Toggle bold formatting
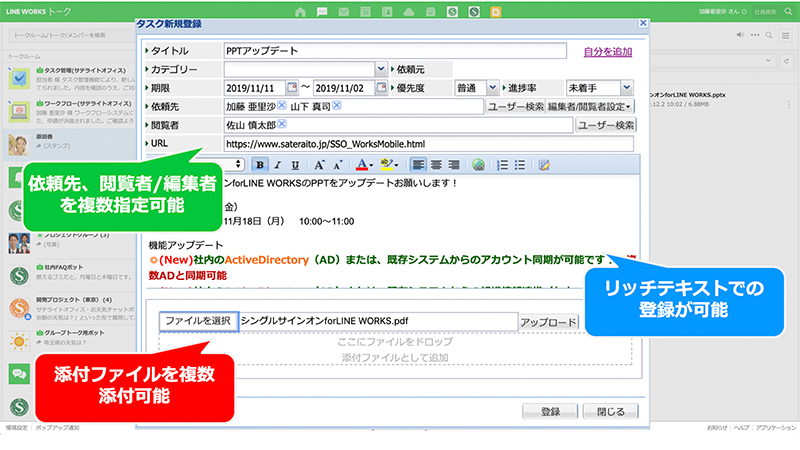 tap(260, 165)
